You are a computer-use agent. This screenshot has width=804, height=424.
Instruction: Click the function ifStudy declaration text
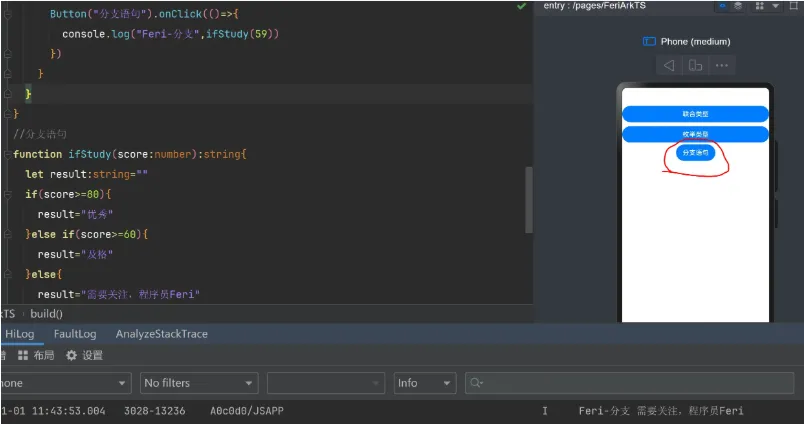click(130, 154)
